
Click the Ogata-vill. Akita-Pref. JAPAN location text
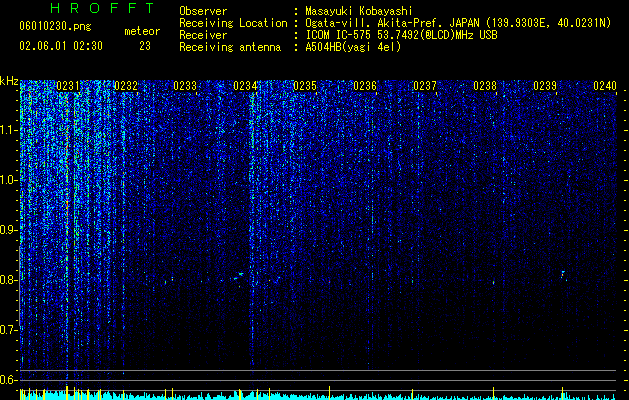(x=458, y=23)
